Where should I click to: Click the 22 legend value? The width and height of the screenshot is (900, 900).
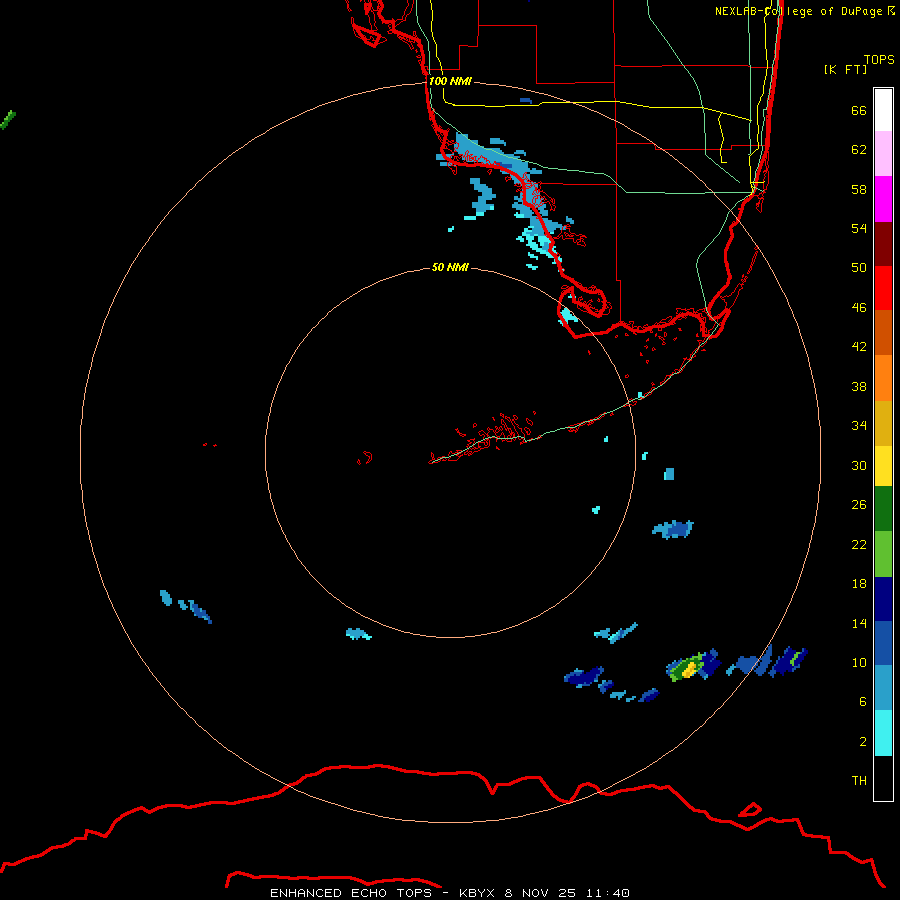coord(859,544)
